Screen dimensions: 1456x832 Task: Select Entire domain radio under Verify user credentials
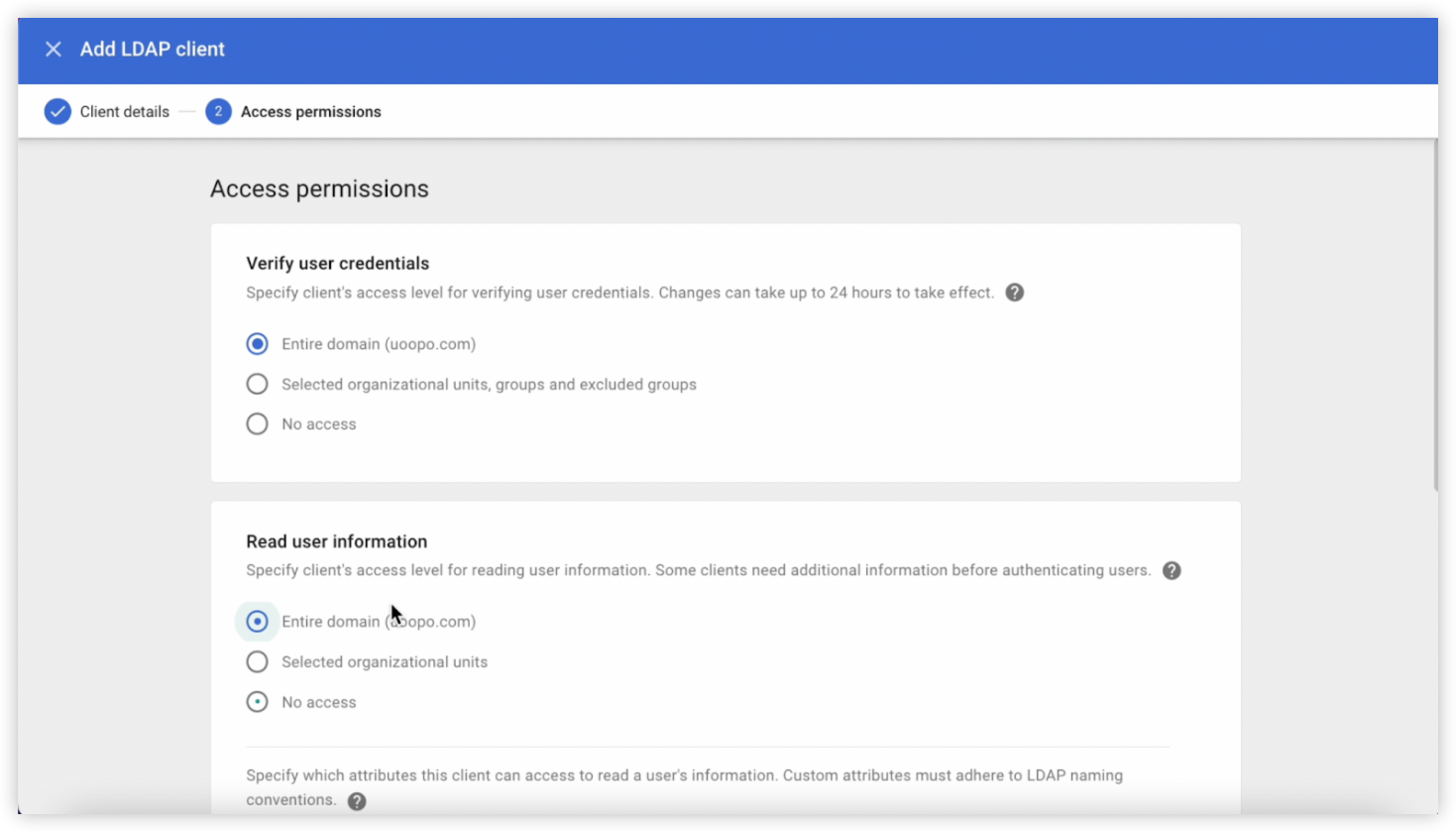click(257, 344)
